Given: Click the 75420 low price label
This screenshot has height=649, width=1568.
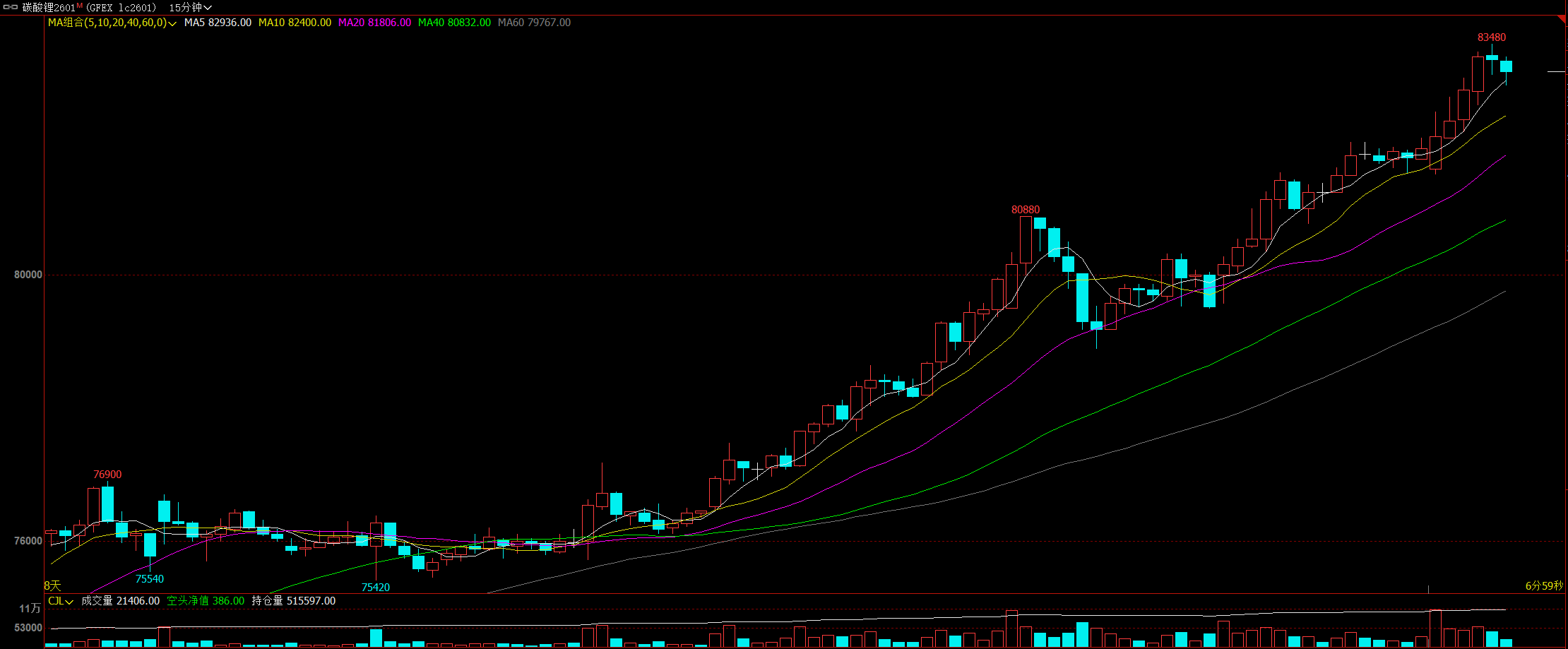Looking at the screenshot, I should tap(376, 587).
